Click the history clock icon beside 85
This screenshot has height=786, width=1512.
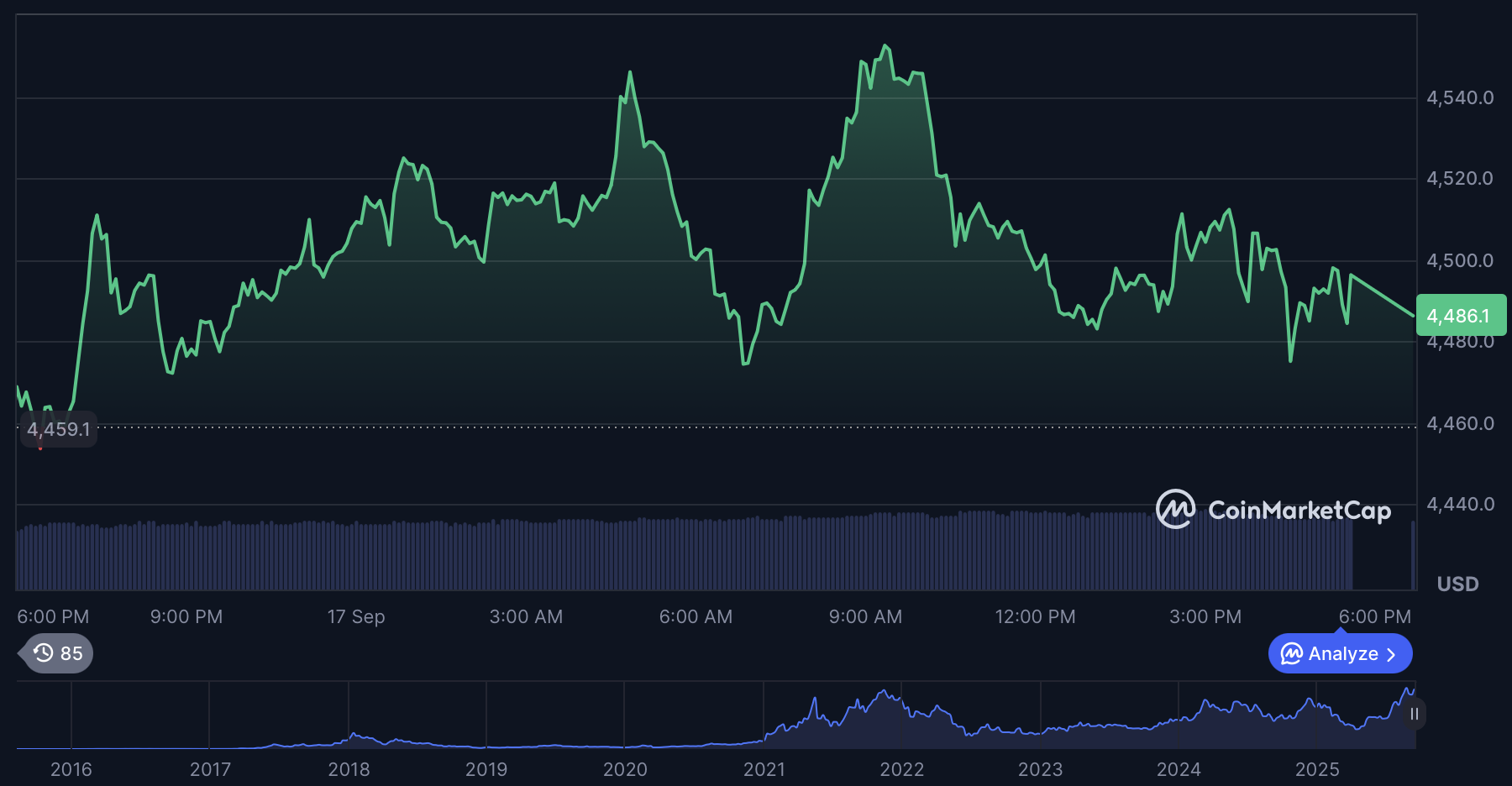coord(44,653)
